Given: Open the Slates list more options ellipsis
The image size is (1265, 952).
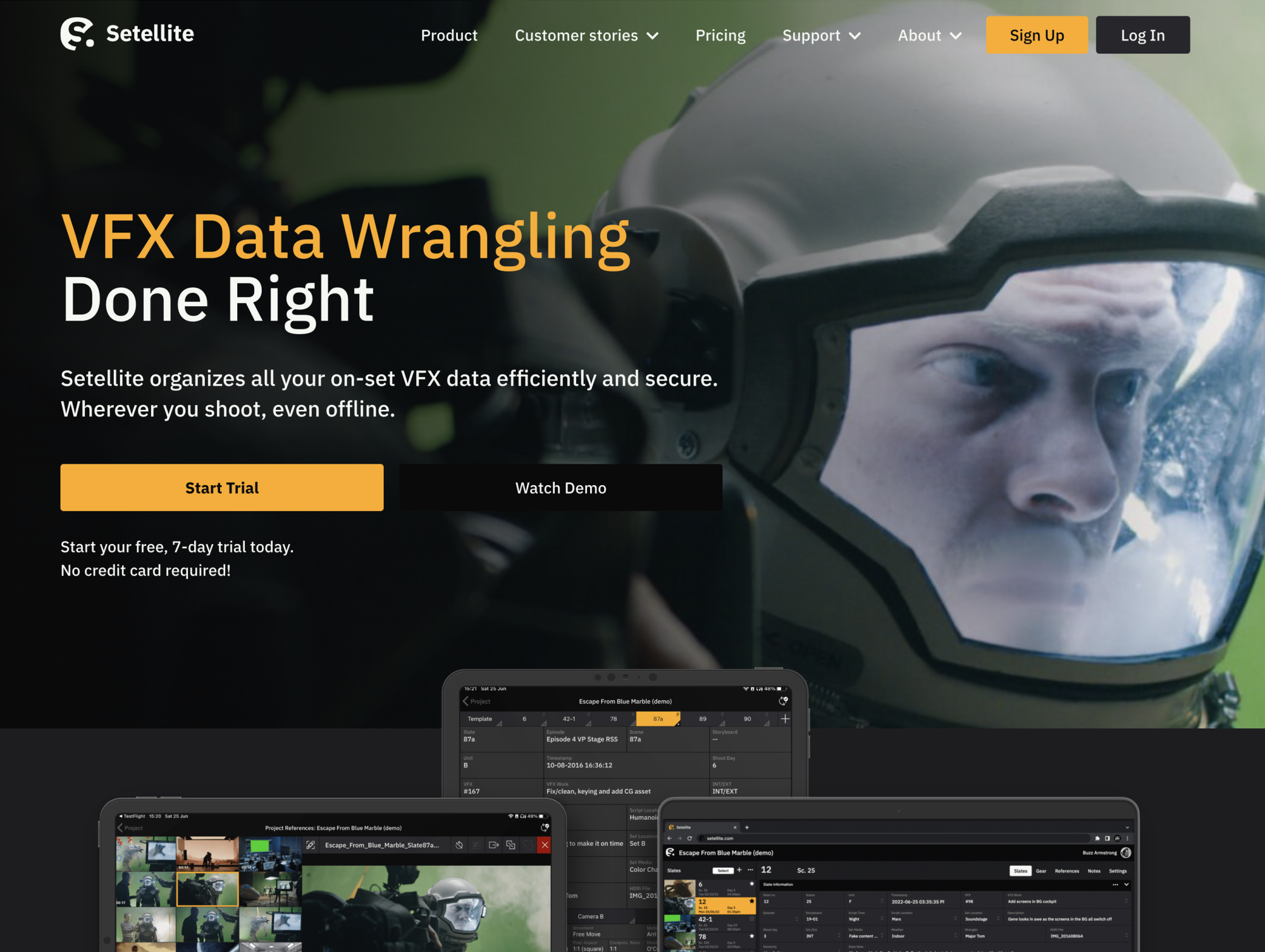Looking at the screenshot, I should [x=751, y=870].
